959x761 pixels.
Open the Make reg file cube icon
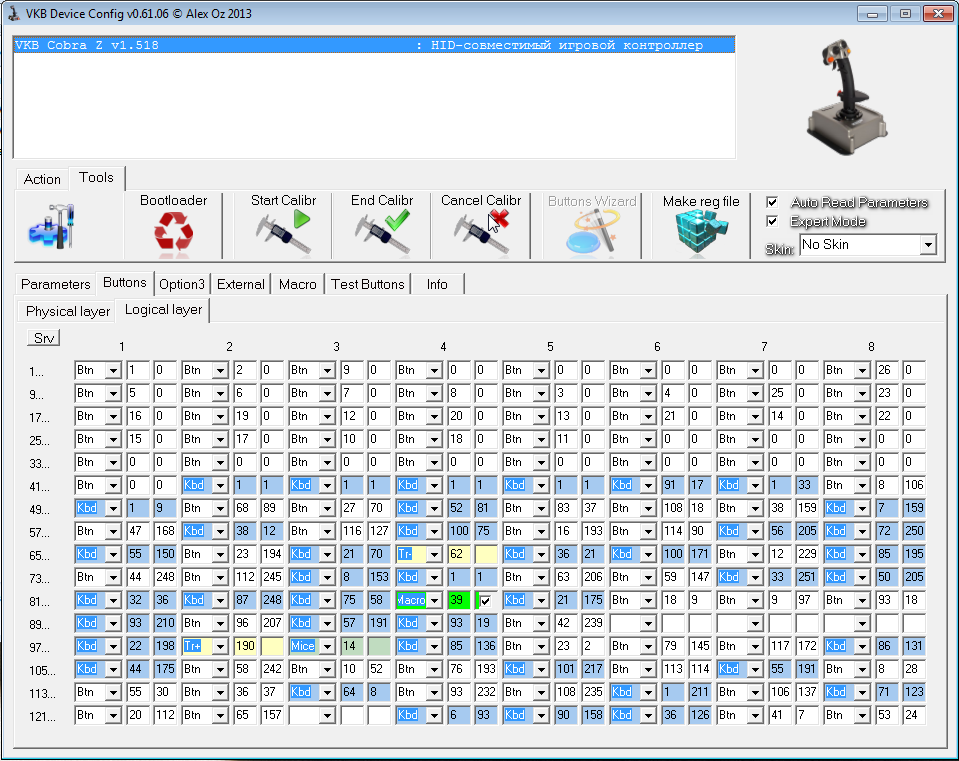(701, 236)
